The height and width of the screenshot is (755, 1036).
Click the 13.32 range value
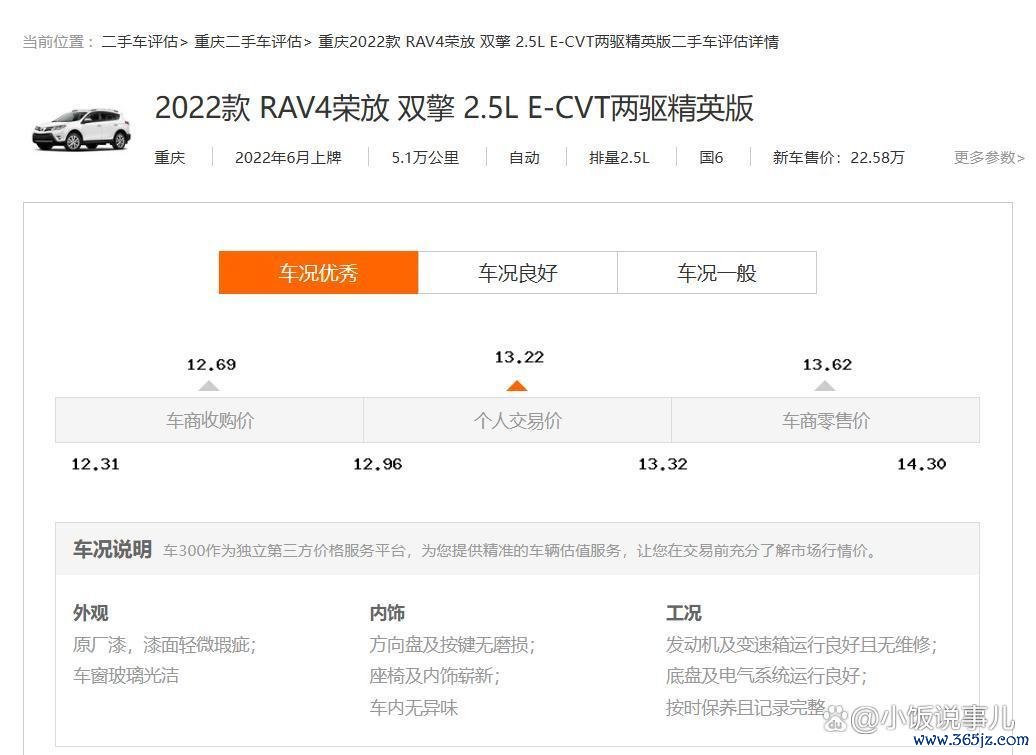click(663, 464)
